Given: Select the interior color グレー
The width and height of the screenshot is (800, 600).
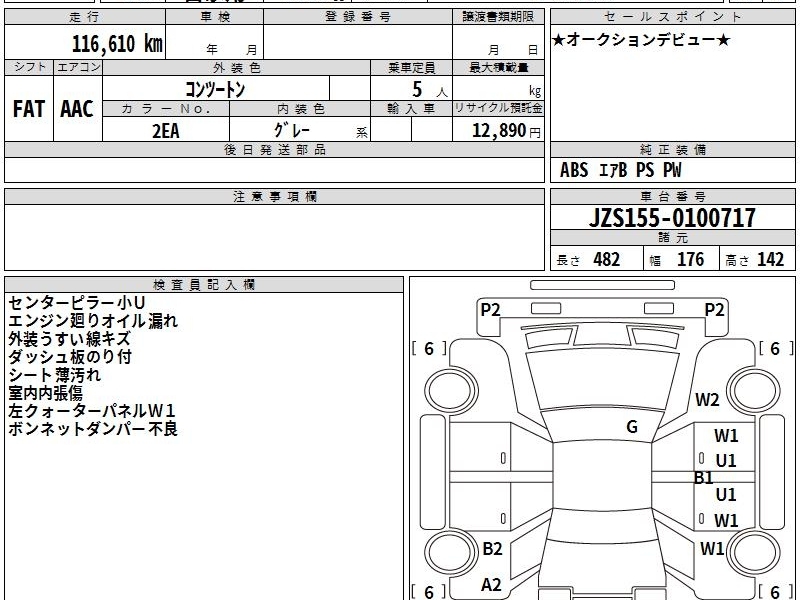Looking at the screenshot, I should point(292,130).
